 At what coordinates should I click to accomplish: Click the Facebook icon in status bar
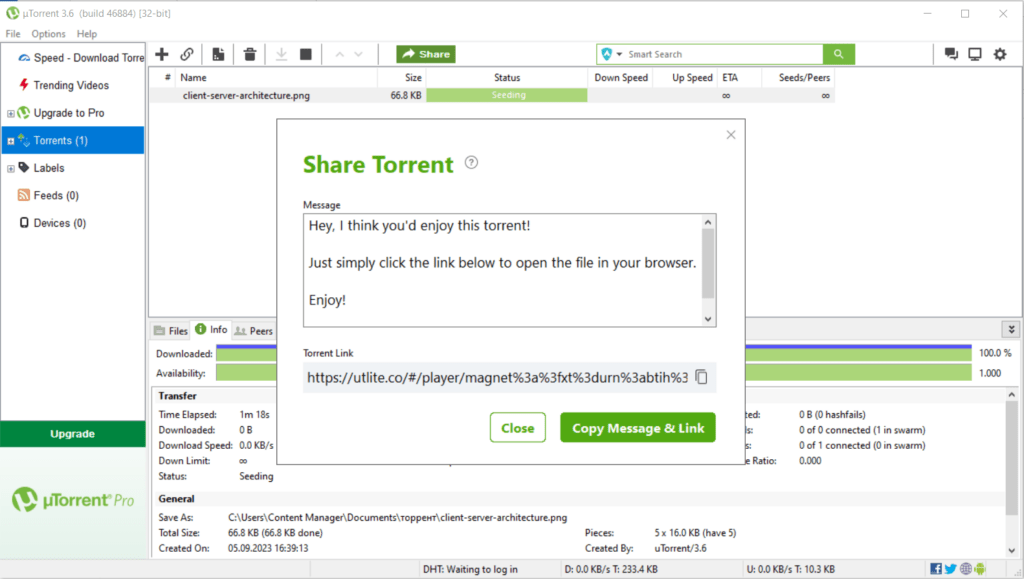935,569
